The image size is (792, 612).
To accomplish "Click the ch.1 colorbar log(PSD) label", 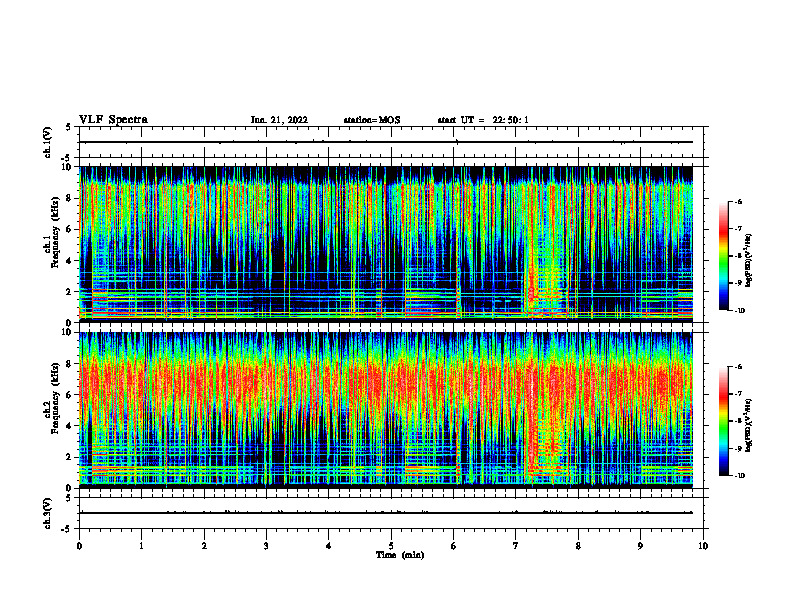I will [x=749, y=260].
